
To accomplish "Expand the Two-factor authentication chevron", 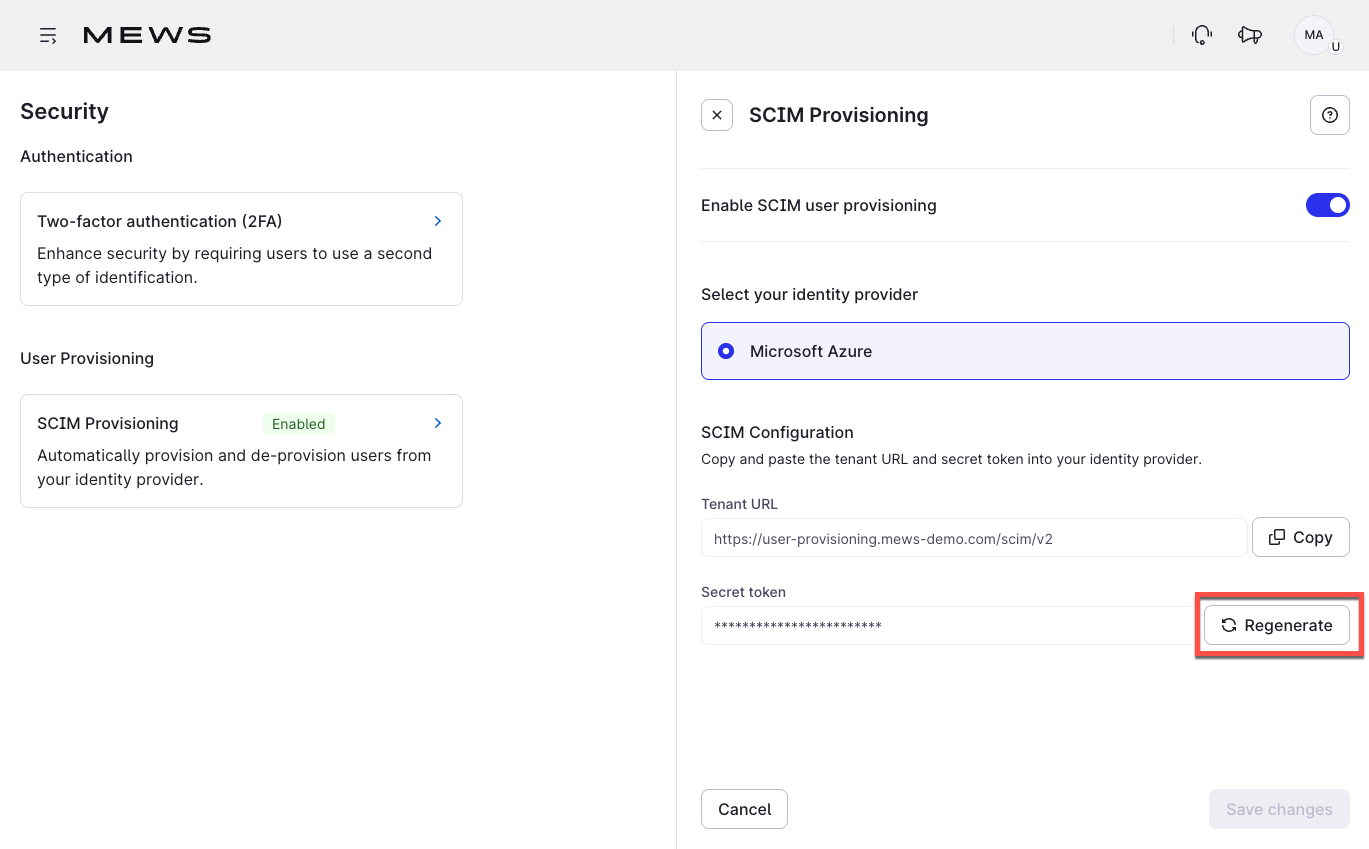I will [438, 221].
